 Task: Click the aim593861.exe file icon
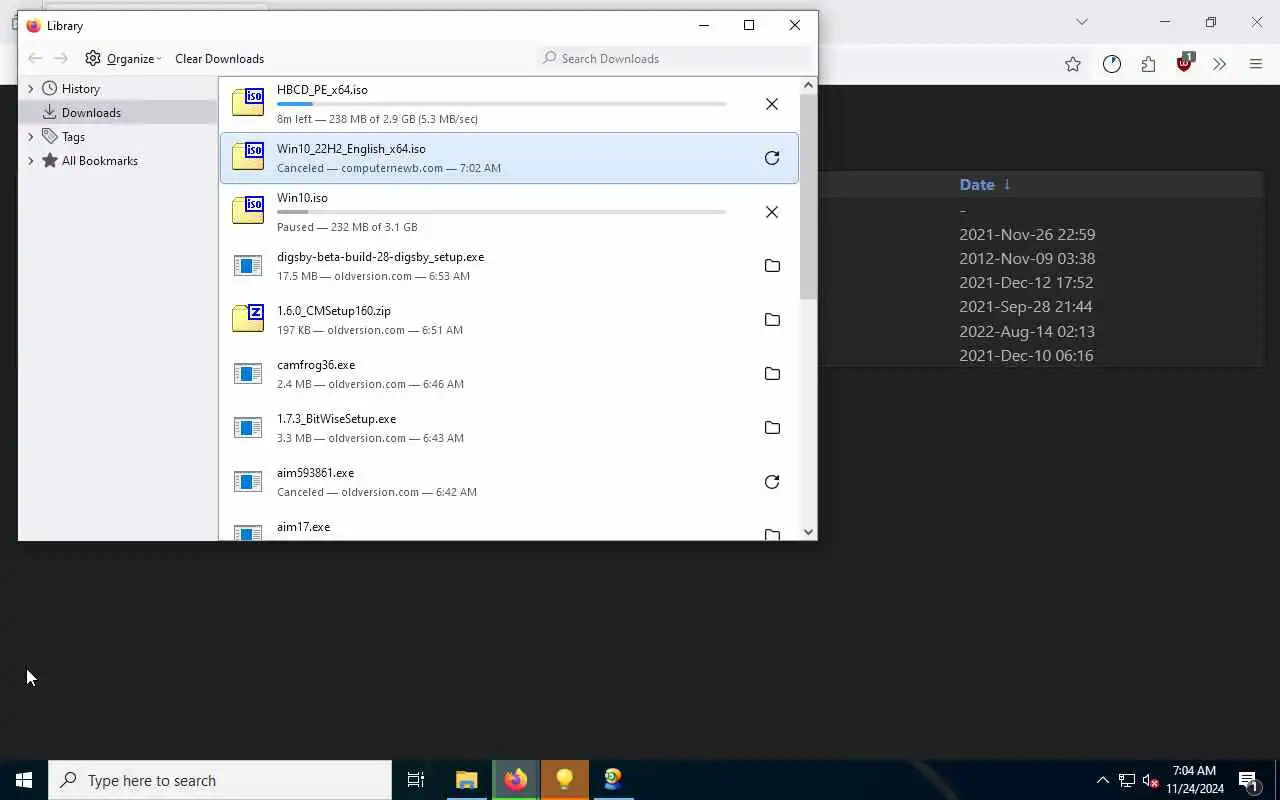248,482
